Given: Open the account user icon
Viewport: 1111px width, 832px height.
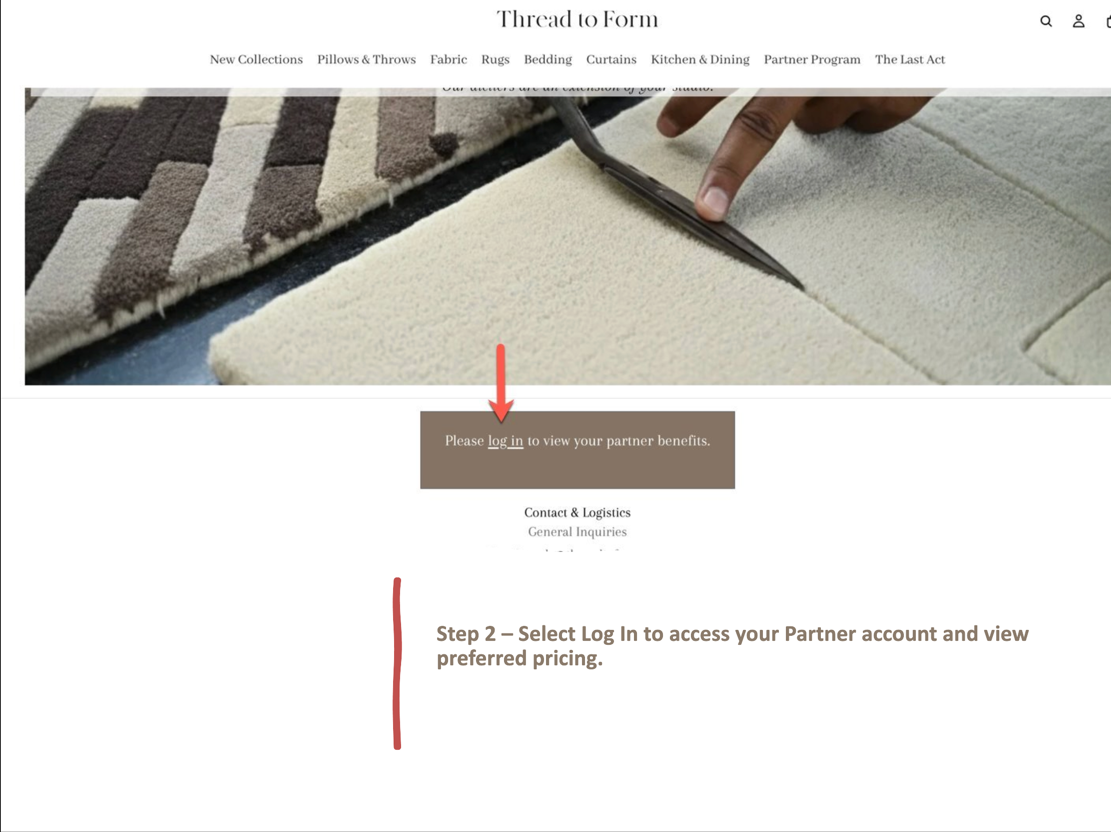Looking at the screenshot, I should (x=1078, y=21).
